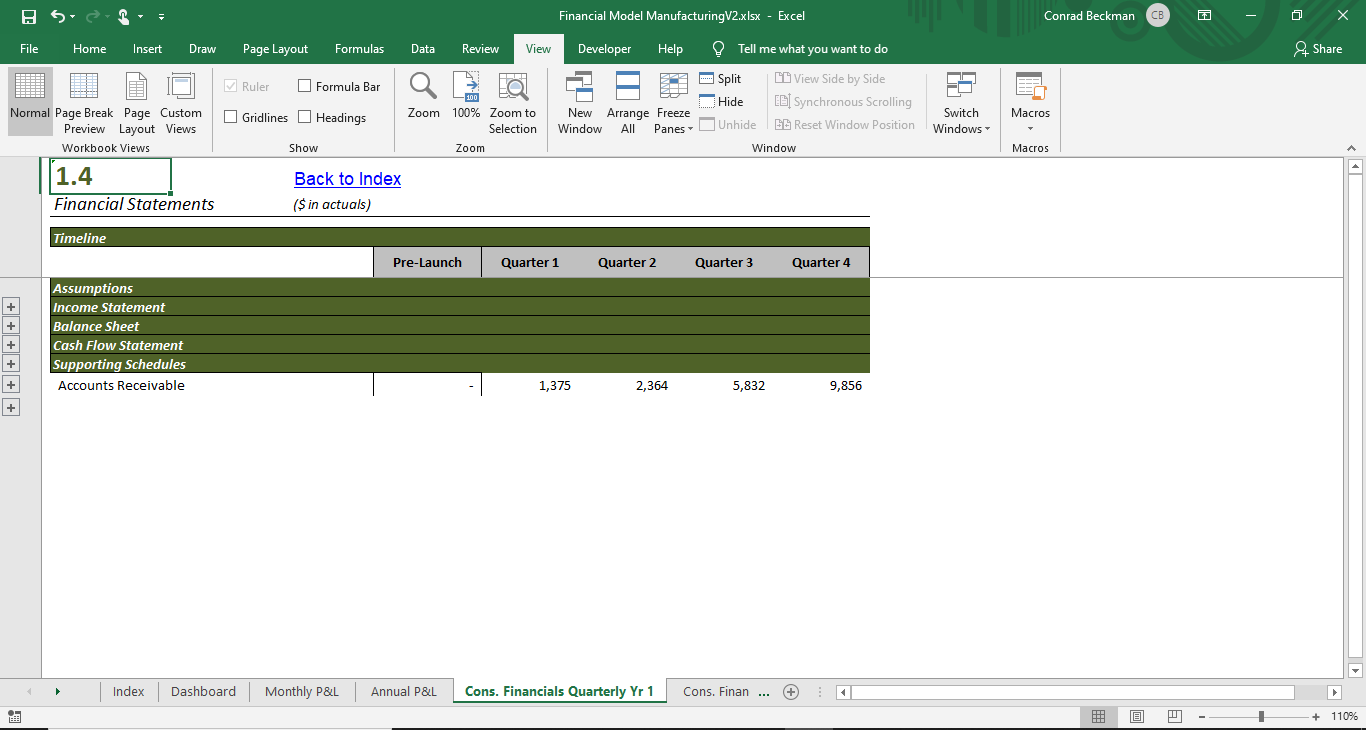Follow the Back to Index link
Viewport: 1366px width, 730px height.
tap(348, 179)
